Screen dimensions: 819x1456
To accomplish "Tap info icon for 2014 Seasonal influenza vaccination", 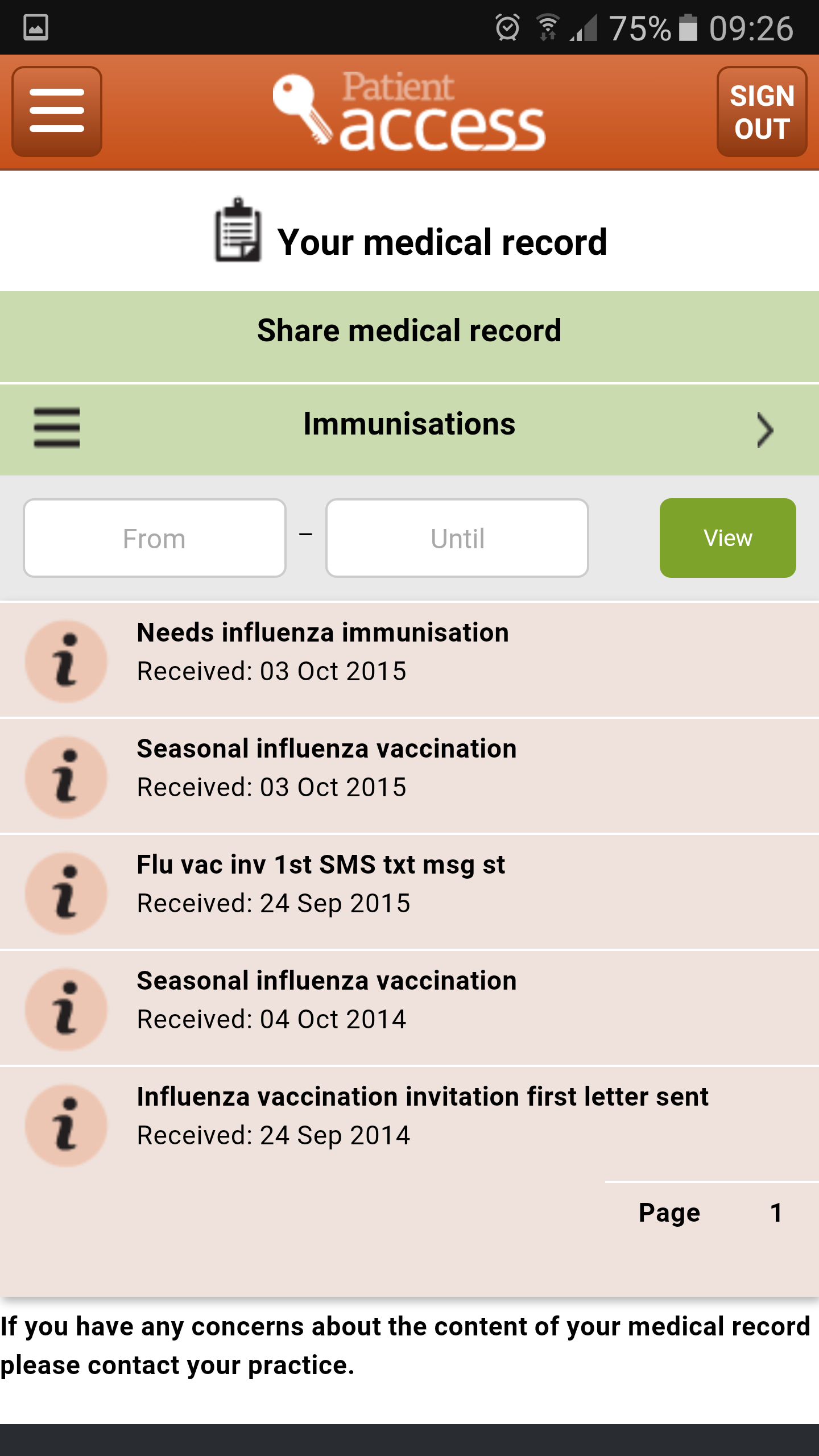I will click(67, 1009).
